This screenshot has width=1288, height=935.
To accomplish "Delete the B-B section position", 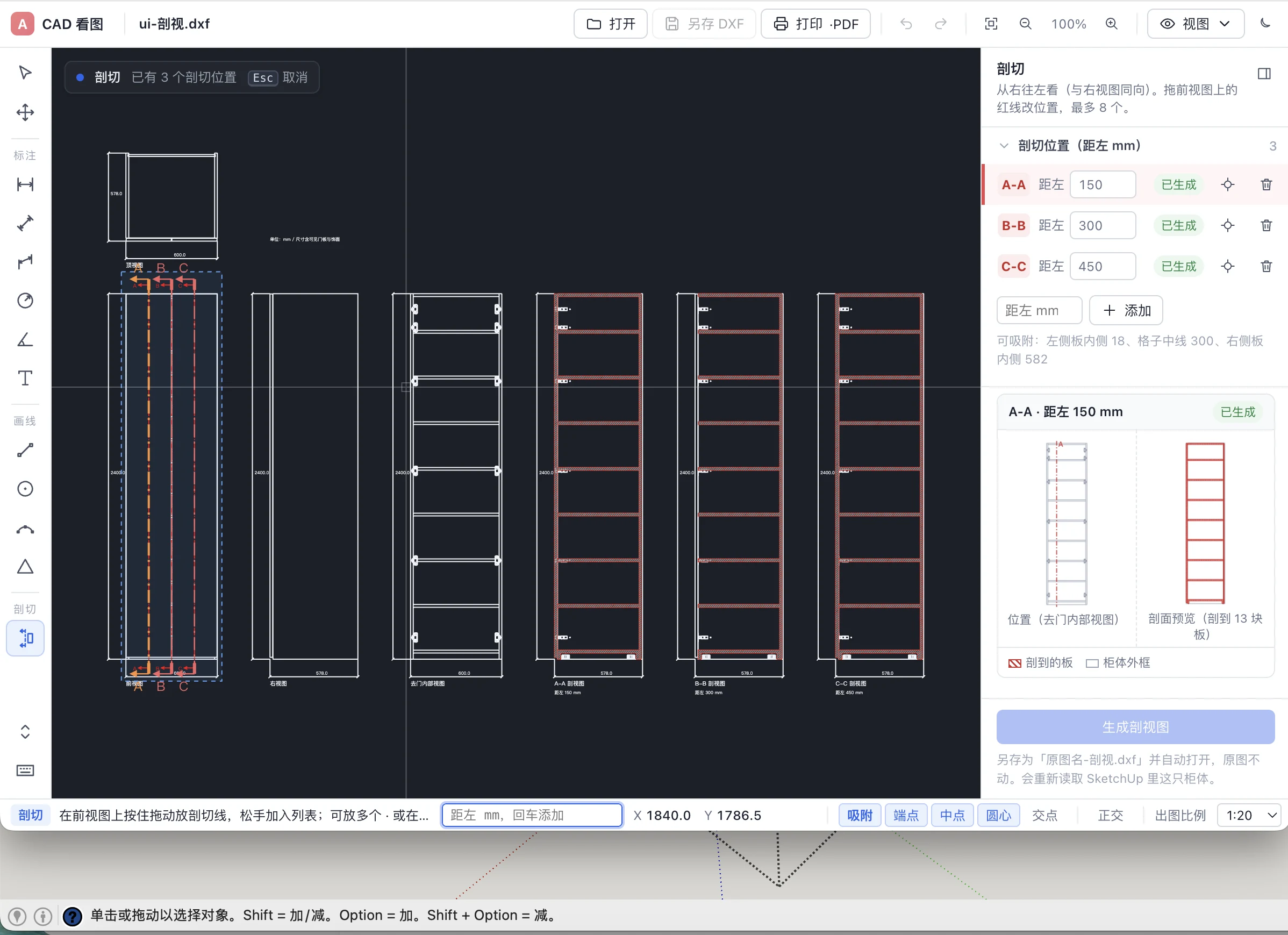I will click(1266, 225).
